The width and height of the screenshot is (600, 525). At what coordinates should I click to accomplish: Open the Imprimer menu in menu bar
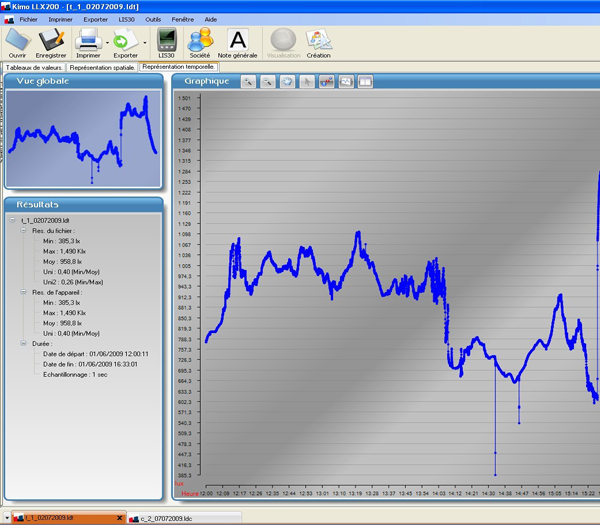(60, 20)
